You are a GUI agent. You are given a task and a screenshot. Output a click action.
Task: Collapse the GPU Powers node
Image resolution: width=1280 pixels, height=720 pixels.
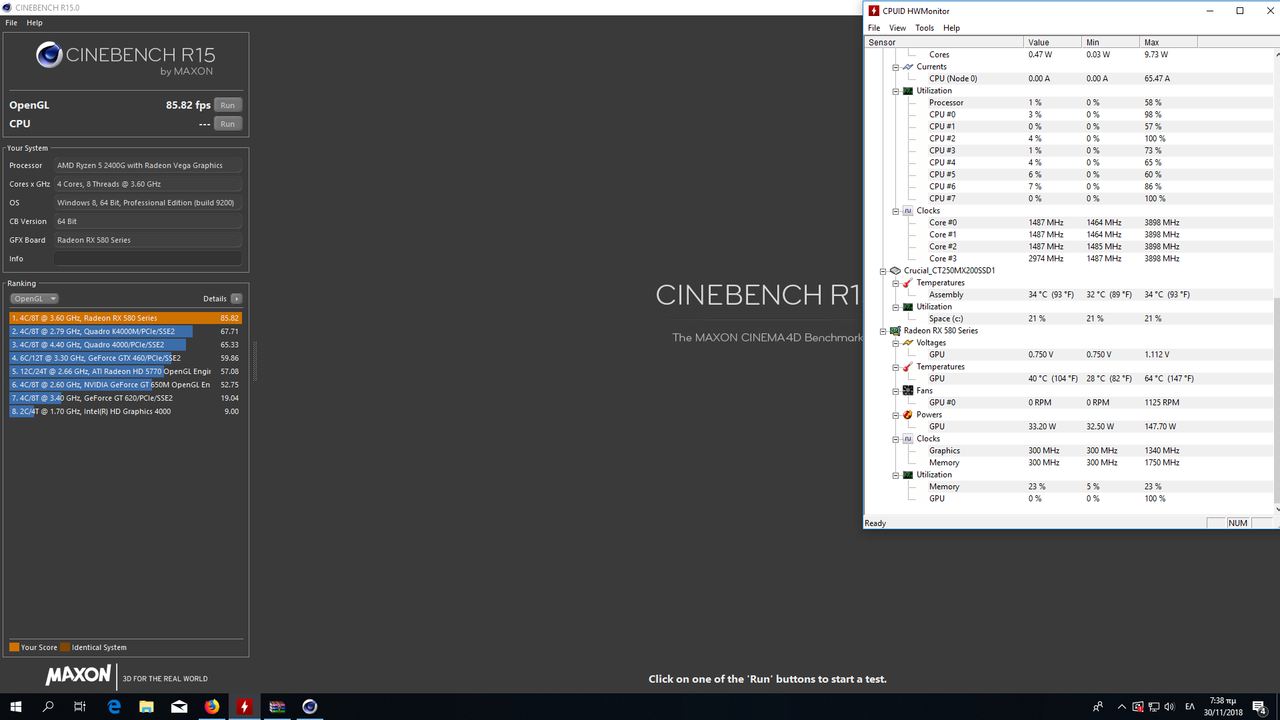coord(896,415)
